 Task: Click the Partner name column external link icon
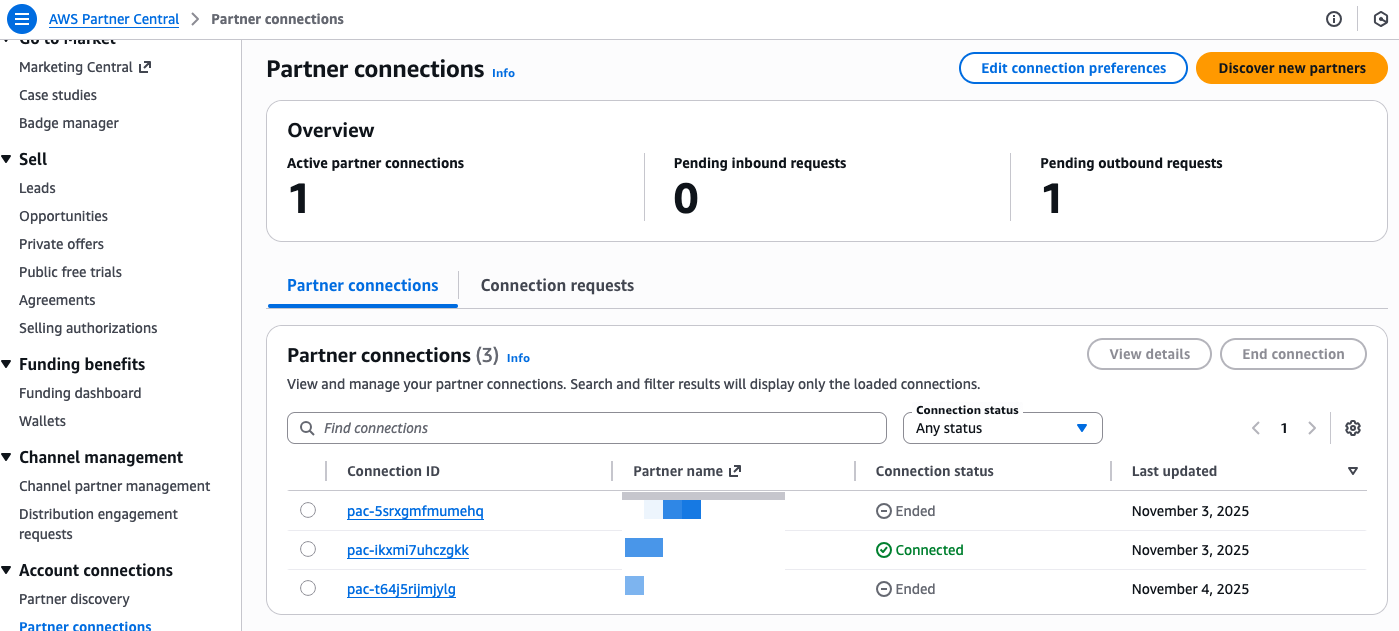pyautogui.click(x=735, y=471)
